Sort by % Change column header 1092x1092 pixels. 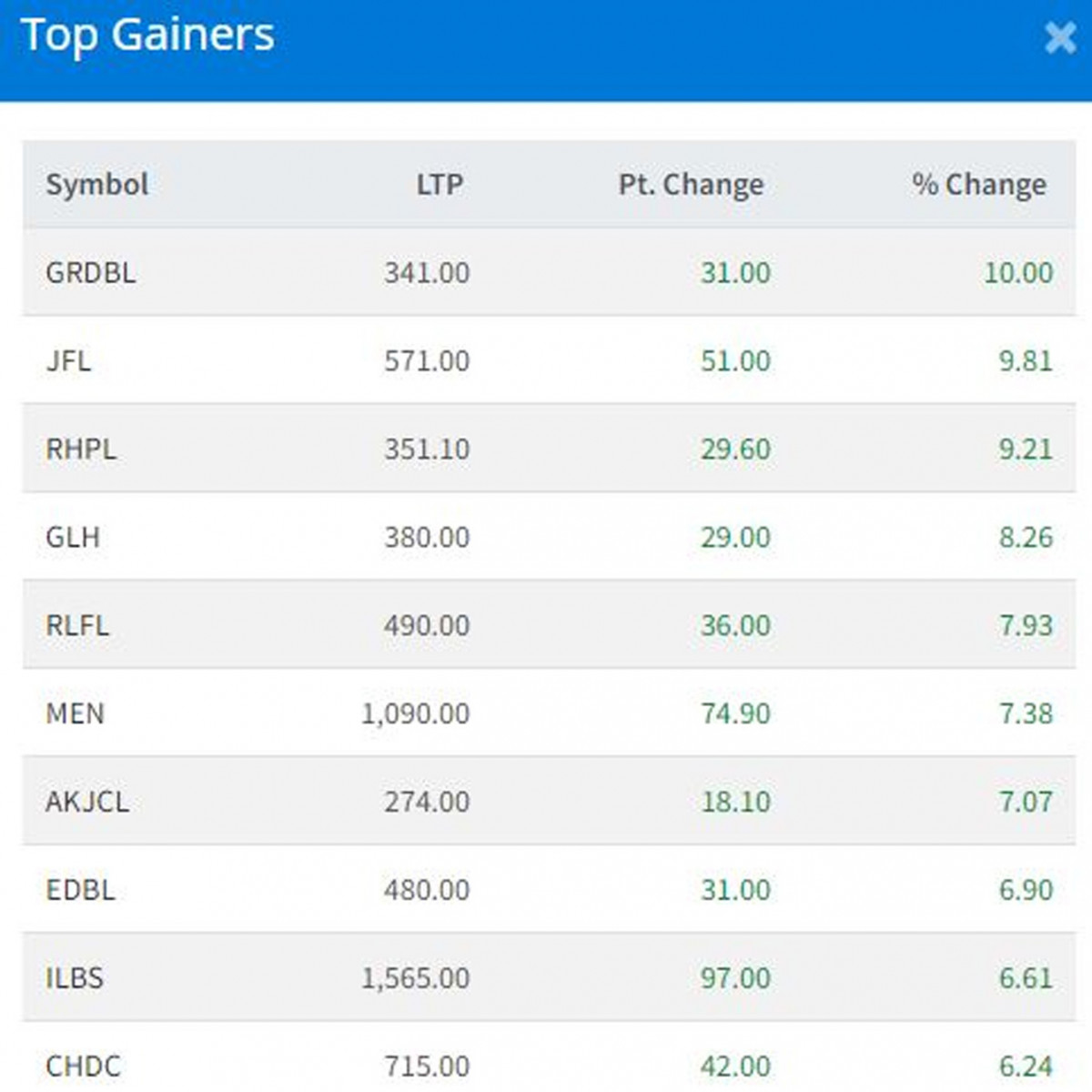[979, 185]
